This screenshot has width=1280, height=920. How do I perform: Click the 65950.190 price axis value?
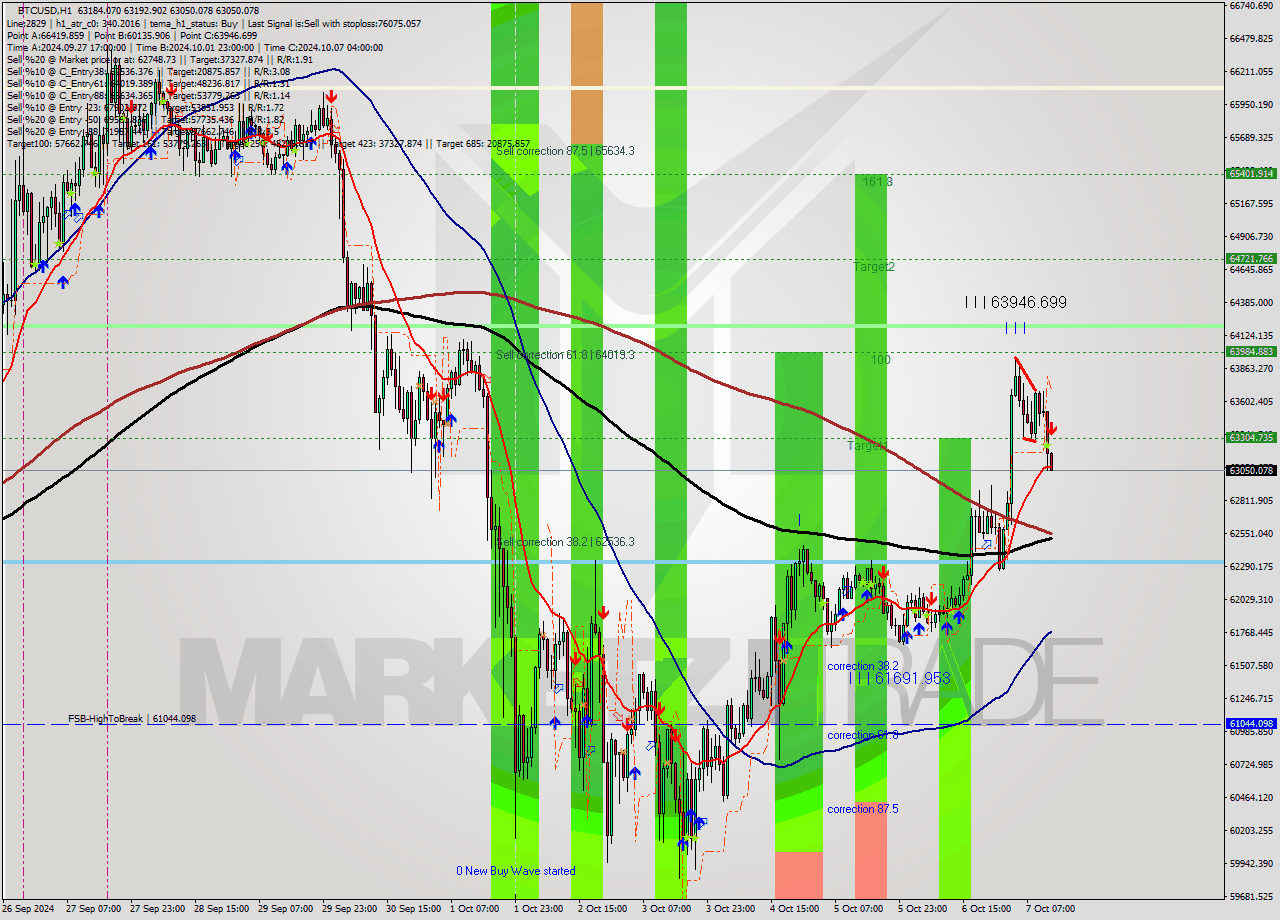click(x=1251, y=104)
